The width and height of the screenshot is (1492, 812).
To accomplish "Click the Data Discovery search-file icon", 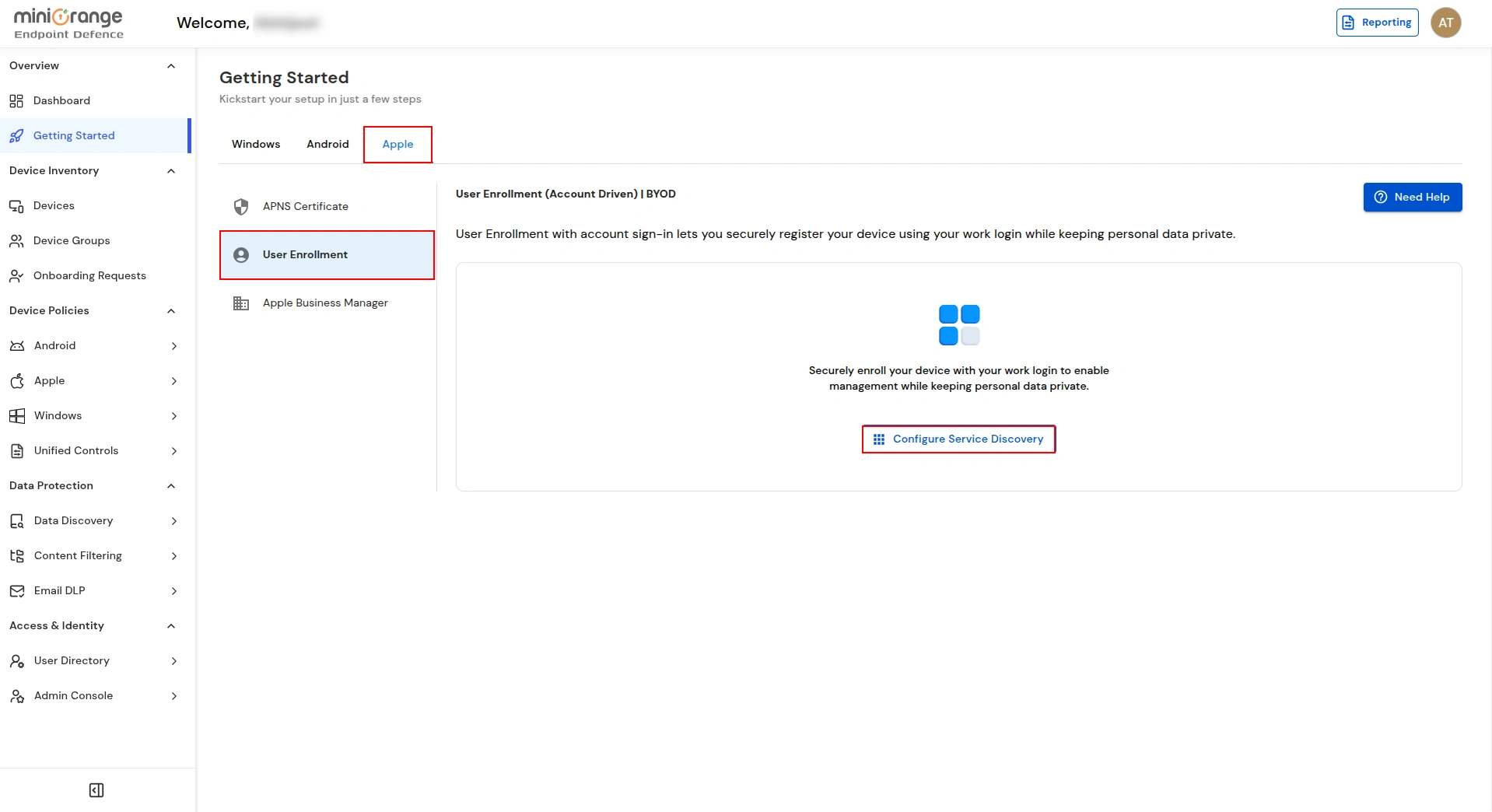I will tap(17, 520).
